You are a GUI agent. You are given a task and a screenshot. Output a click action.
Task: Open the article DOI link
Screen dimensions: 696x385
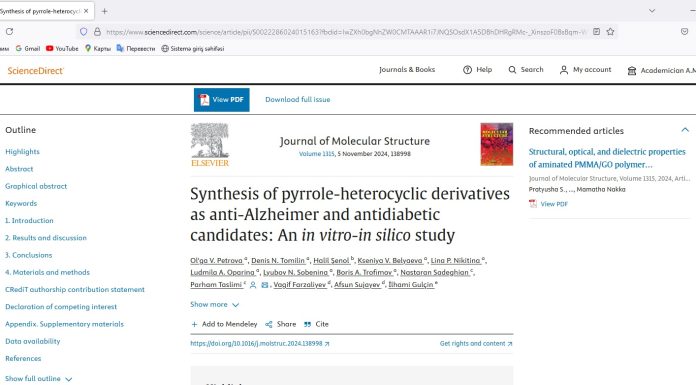tap(260, 344)
